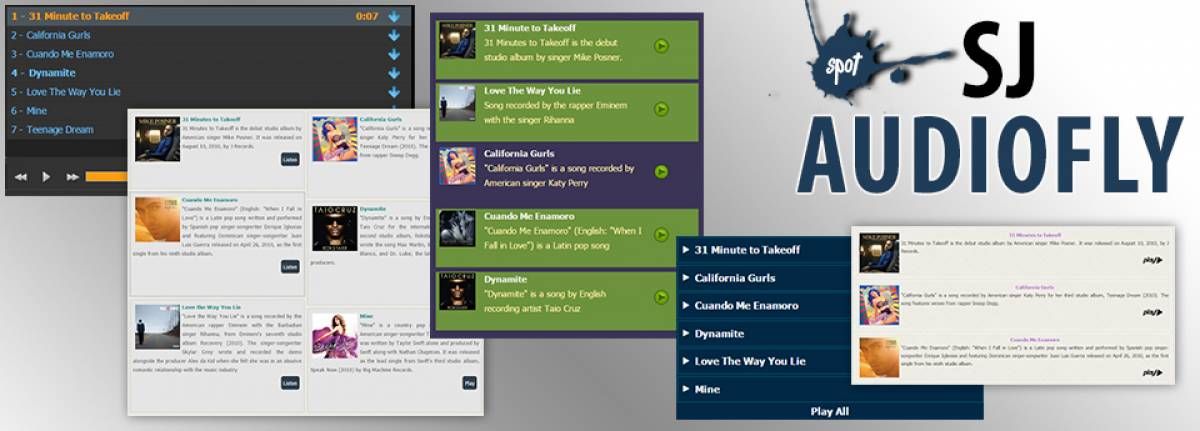Select '6 - Mine' in the dark playlist
The width and height of the screenshot is (1200, 431).
(29, 111)
